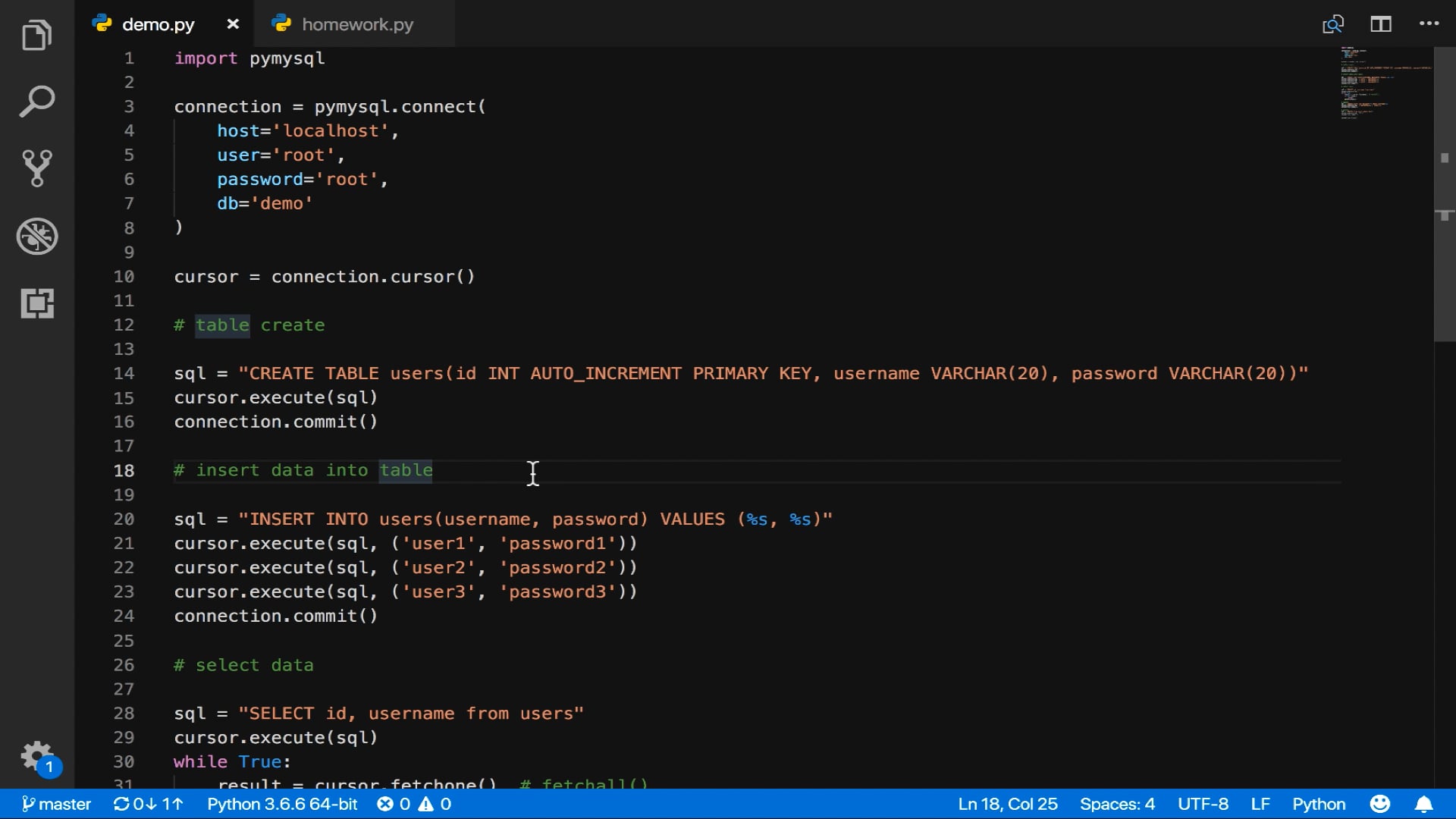The width and height of the screenshot is (1456, 819).
Task: Open the Search panel
Action: [36, 102]
